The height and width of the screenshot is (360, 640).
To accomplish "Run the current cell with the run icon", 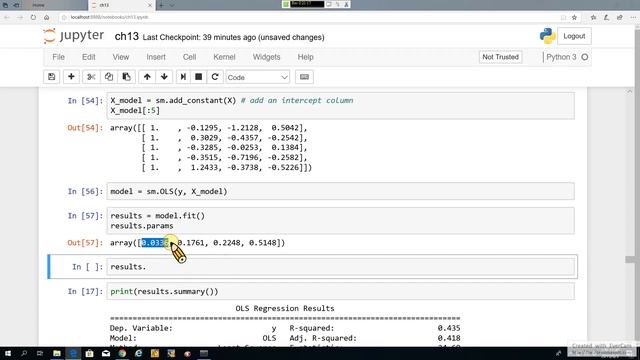I will coord(183,77).
